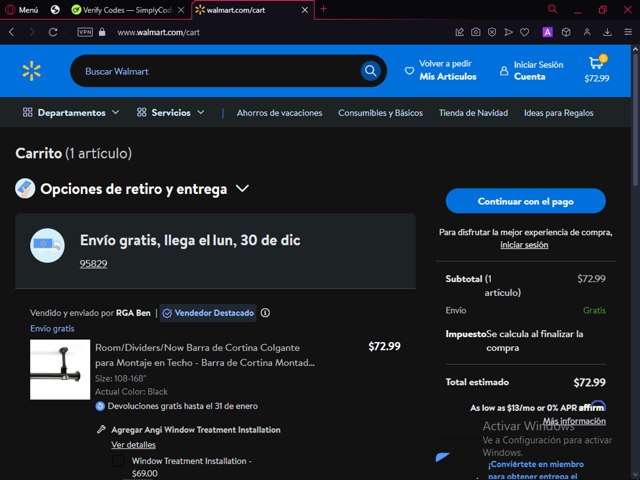Click the share page icon

[460, 32]
